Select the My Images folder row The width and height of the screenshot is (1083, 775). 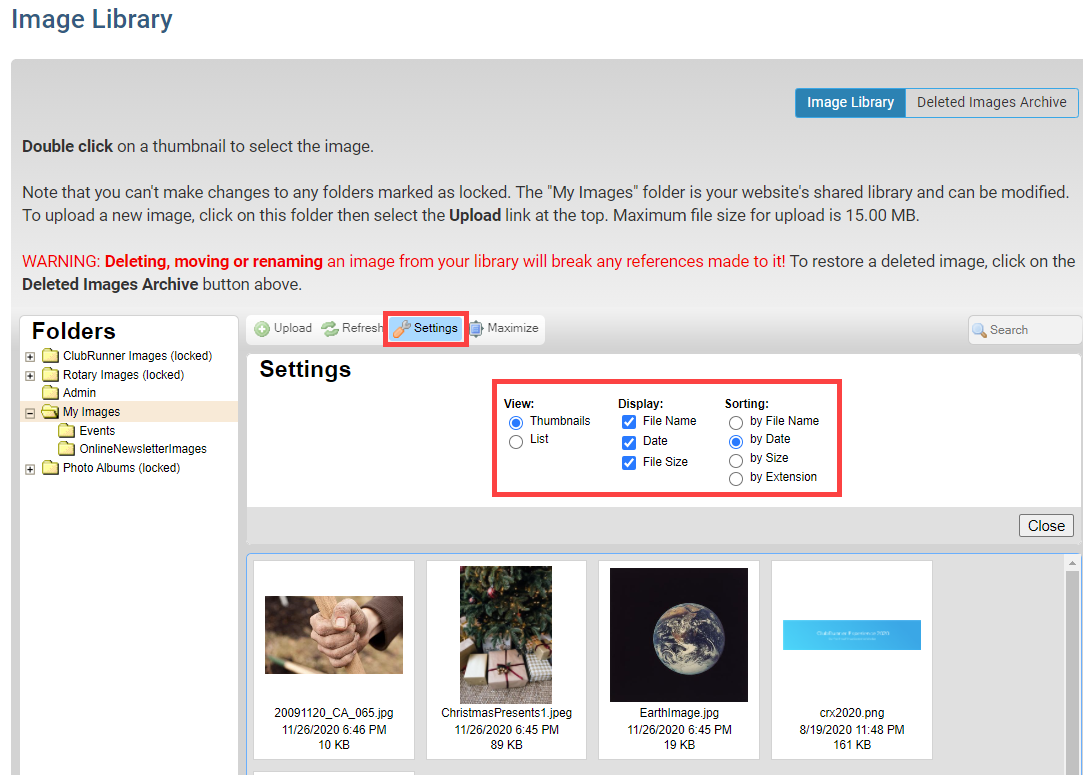pyautogui.click(x=130, y=412)
